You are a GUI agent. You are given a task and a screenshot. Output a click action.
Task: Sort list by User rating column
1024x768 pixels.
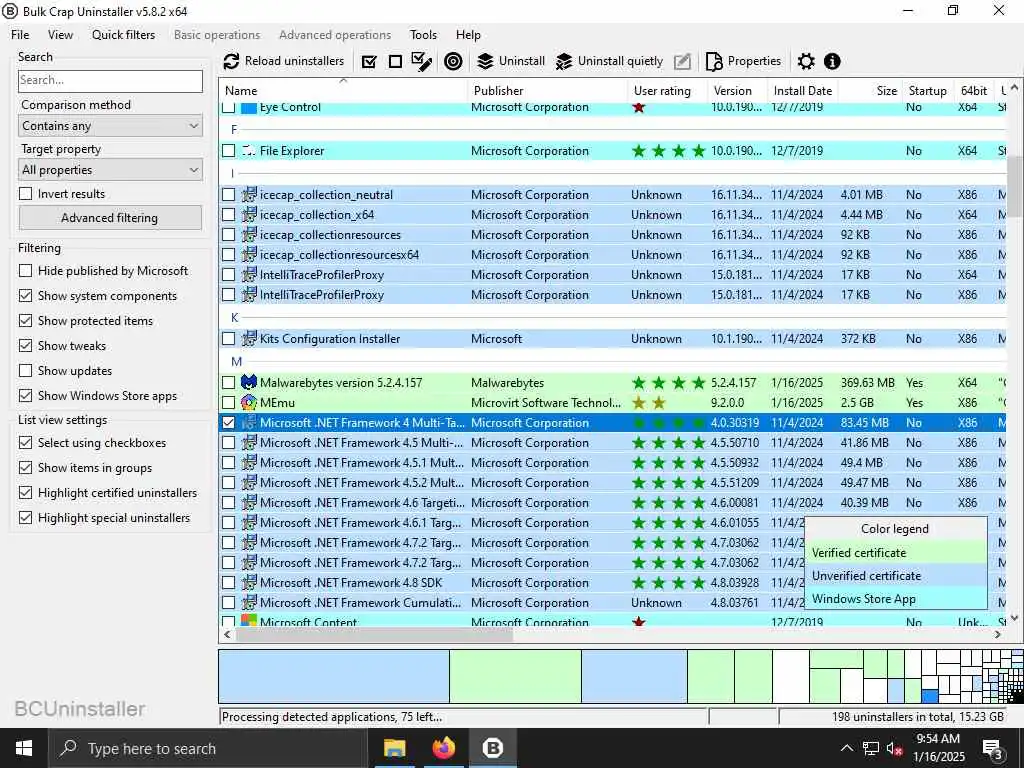667,91
